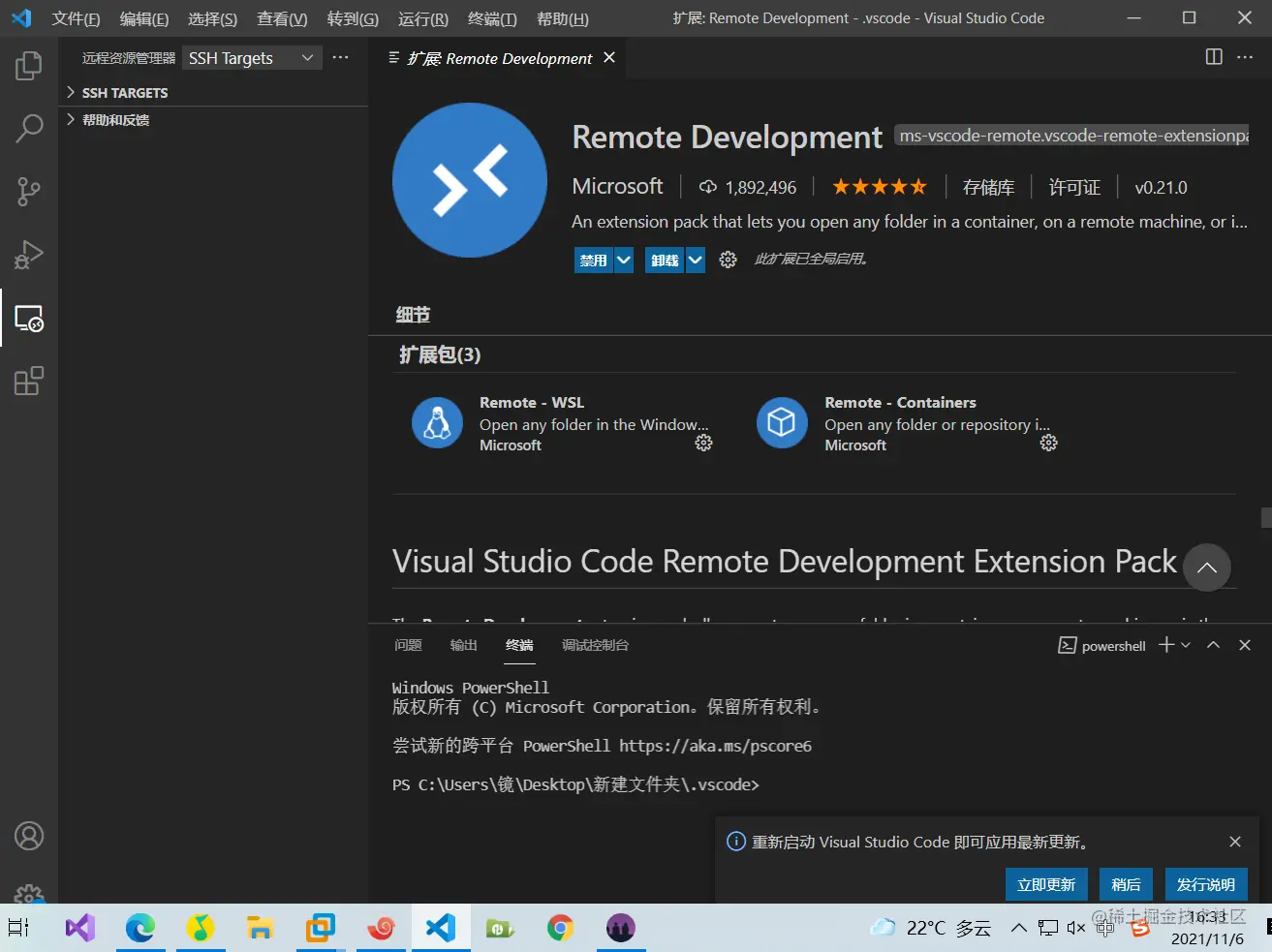Open the SSH Targets dropdown

[x=252, y=58]
